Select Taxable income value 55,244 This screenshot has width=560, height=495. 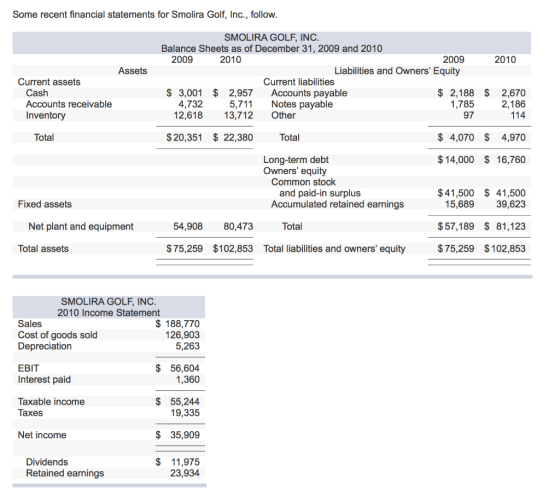pyautogui.click(x=185, y=402)
